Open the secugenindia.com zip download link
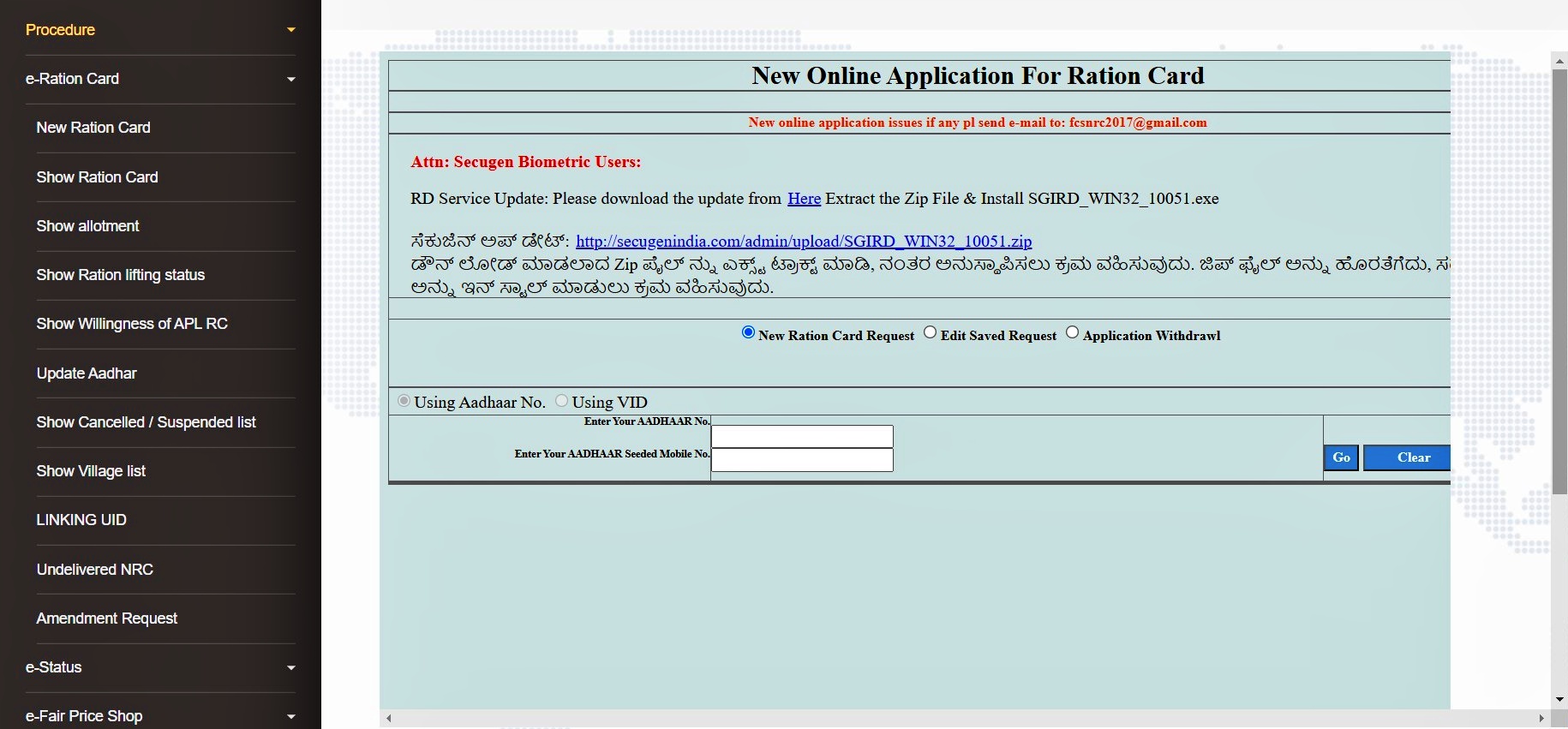This screenshot has height=729, width=1568. [804, 242]
